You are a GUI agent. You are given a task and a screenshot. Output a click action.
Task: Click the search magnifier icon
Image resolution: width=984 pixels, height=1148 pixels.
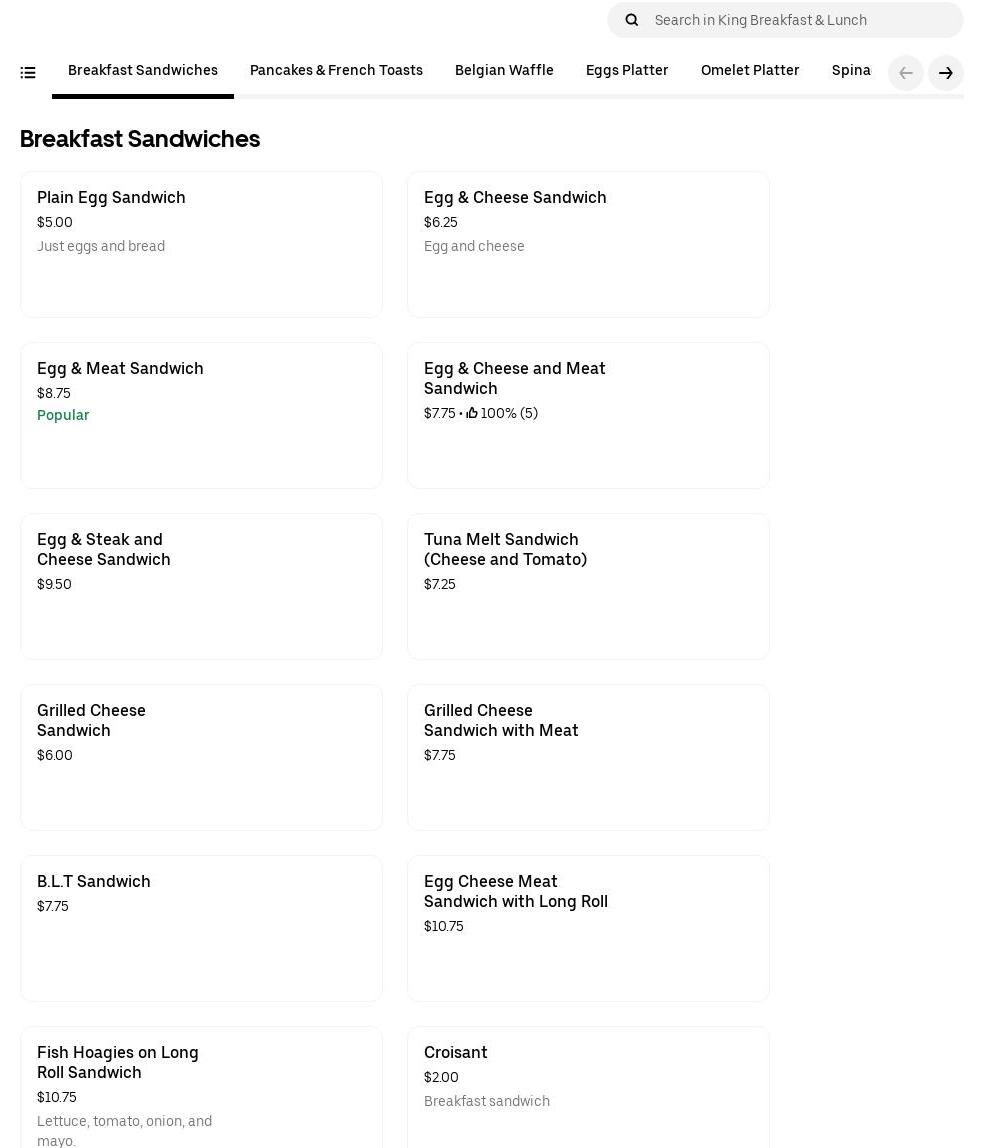coord(632,20)
